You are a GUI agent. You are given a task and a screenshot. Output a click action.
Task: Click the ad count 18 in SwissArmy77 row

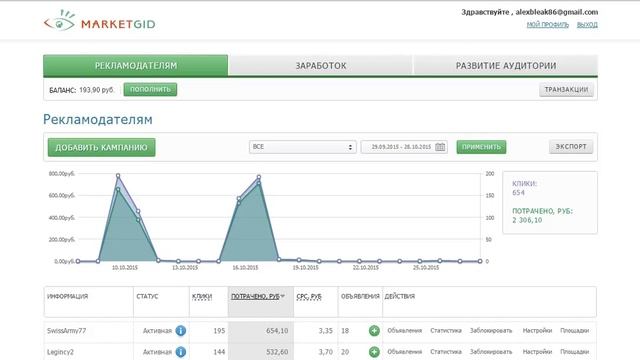pyautogui.click(x=345, y=331)
